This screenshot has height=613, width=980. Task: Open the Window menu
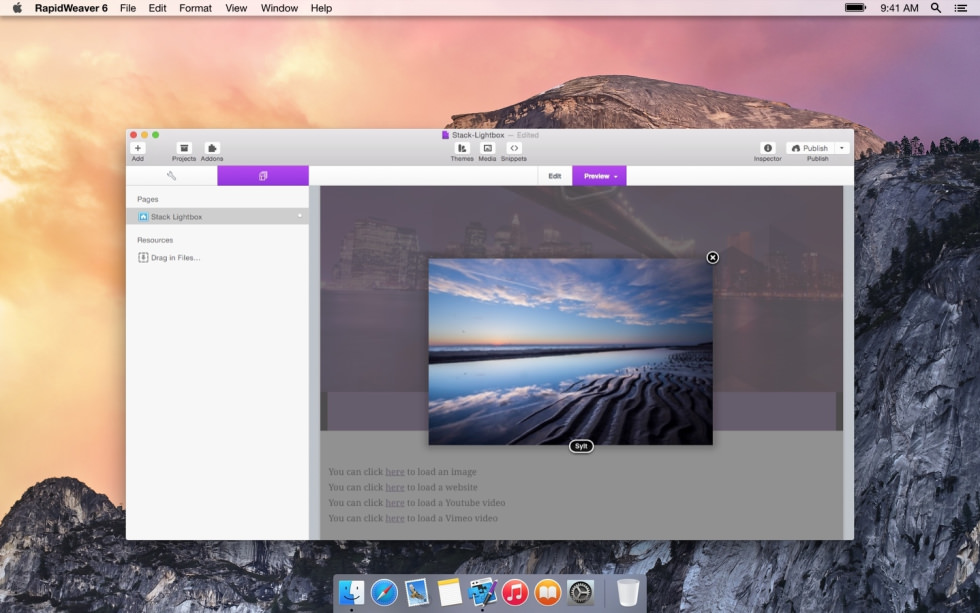point(279,8)
